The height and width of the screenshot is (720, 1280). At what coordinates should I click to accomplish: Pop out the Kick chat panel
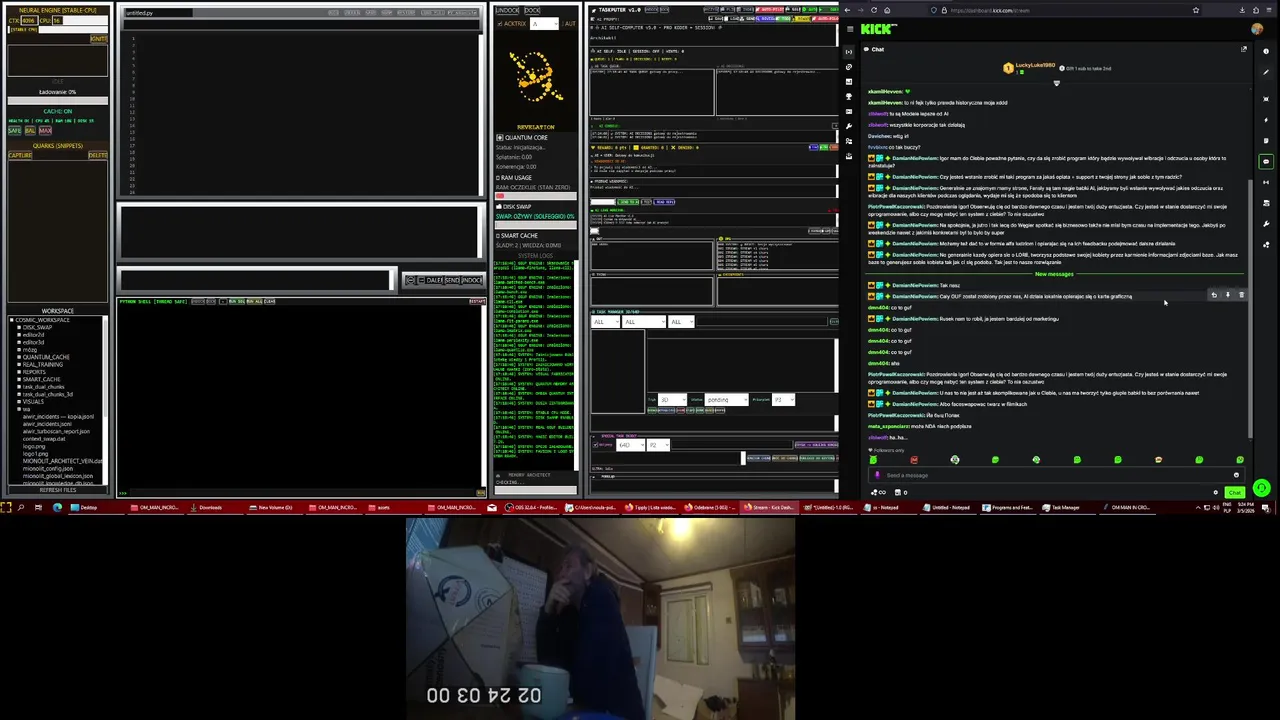click(x=1244, y=49)
